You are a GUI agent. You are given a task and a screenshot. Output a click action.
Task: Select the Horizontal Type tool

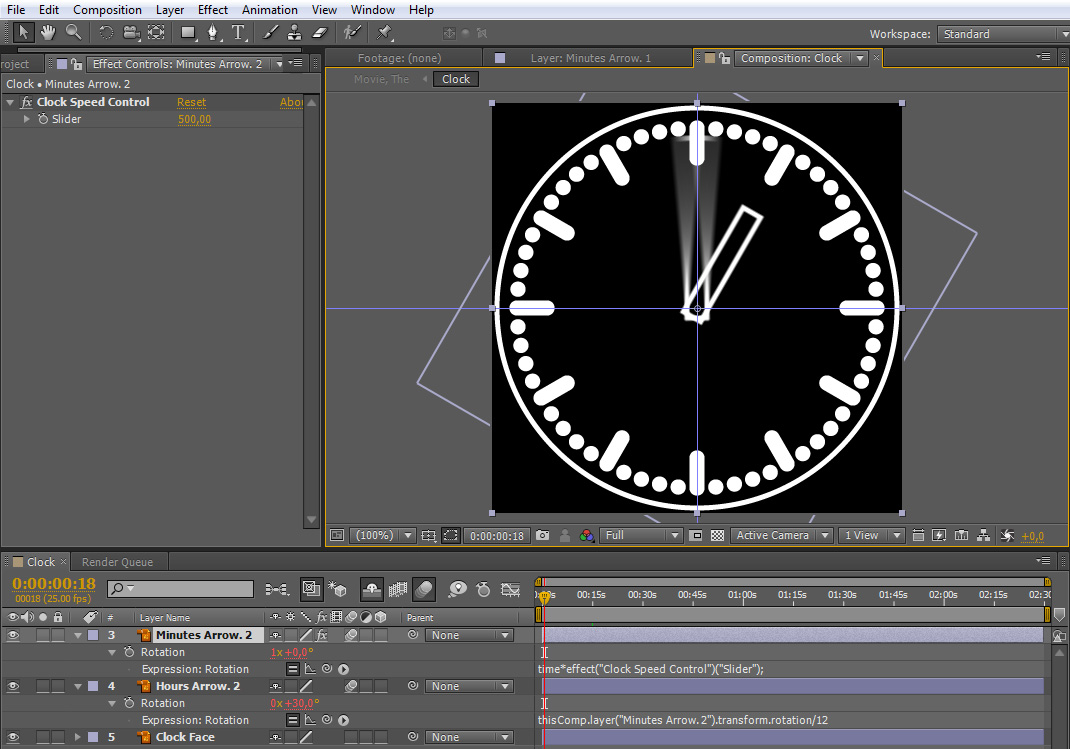[x=238, y=32]
